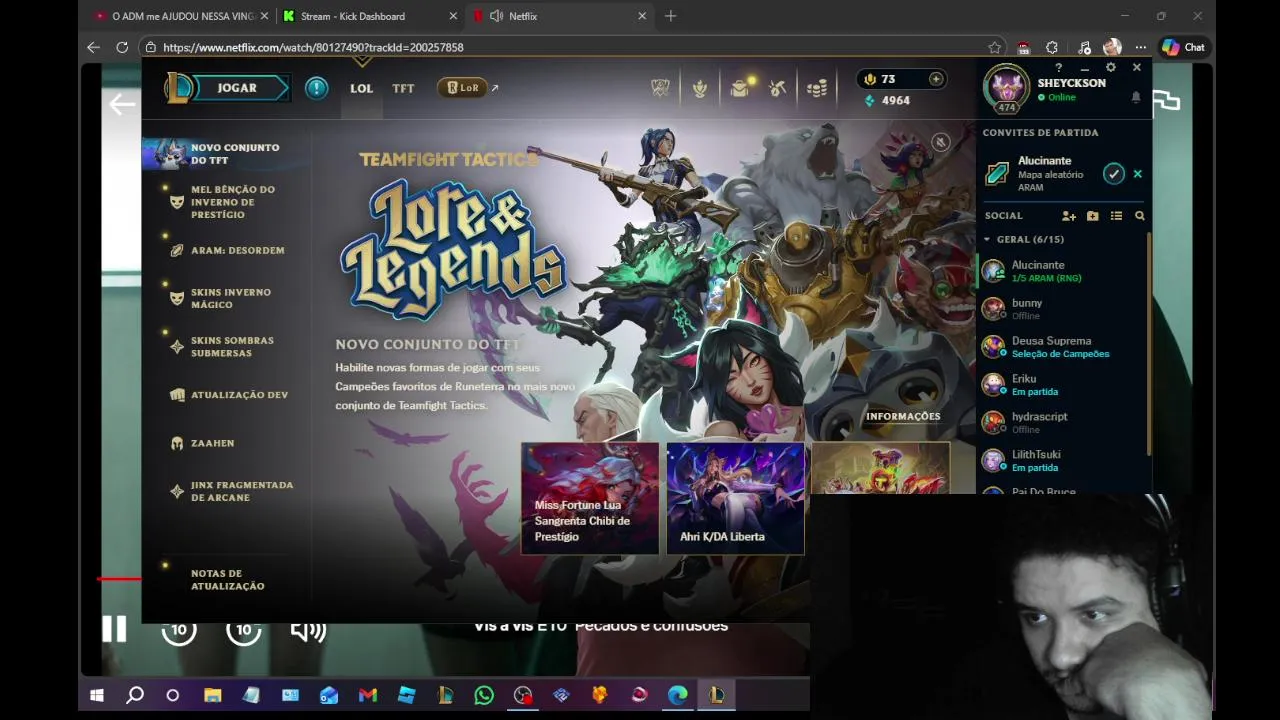Image resolution: width=1280 pixels, height=720 pixels.
Task: Click SHEYCKSON's profile avatar
Action: tap(1006, 87)
